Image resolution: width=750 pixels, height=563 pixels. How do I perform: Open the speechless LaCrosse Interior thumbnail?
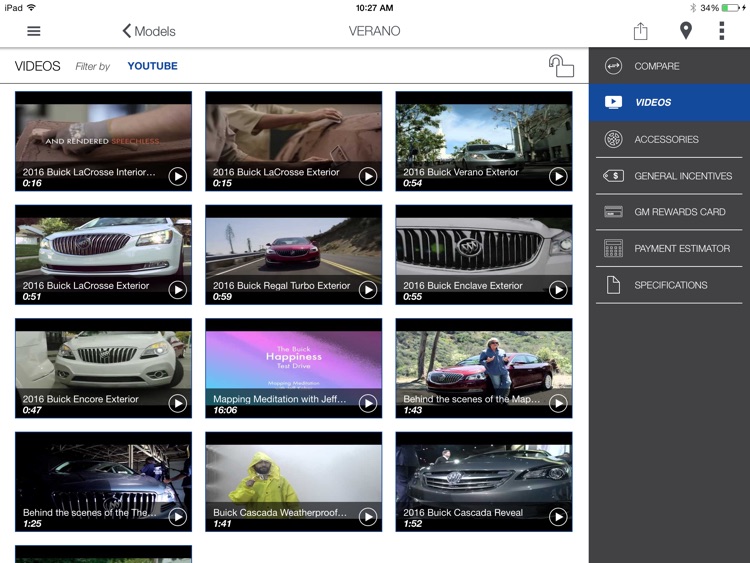103,141
